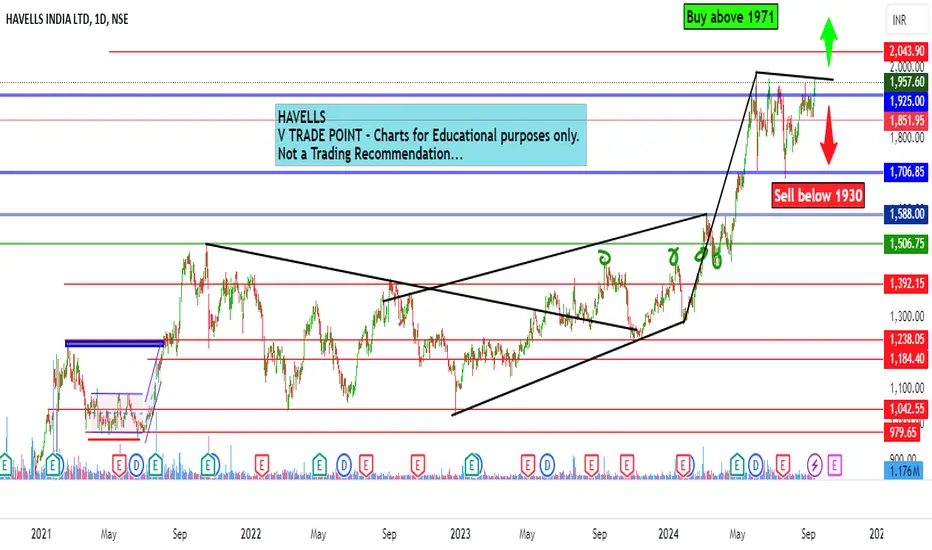Click the 1,238.05 red price label
The image size is (932, 550).
pyautogui.click(x=906, y=339)
